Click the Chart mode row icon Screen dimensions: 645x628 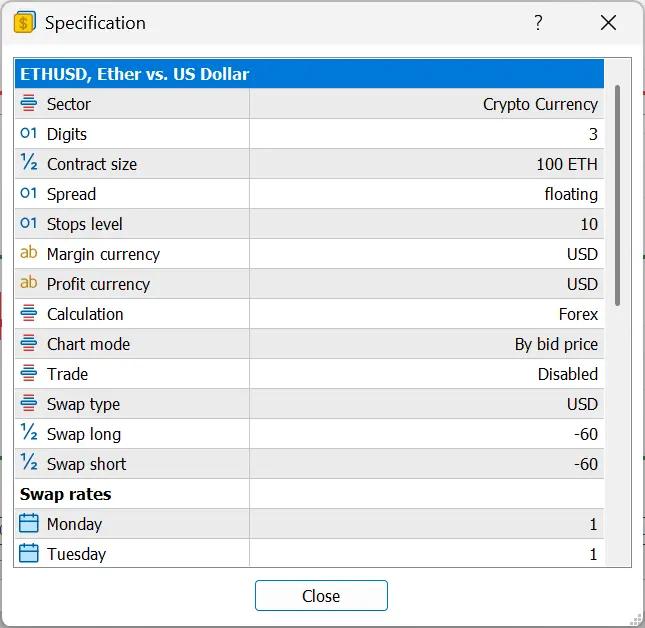tap(29, 343)
